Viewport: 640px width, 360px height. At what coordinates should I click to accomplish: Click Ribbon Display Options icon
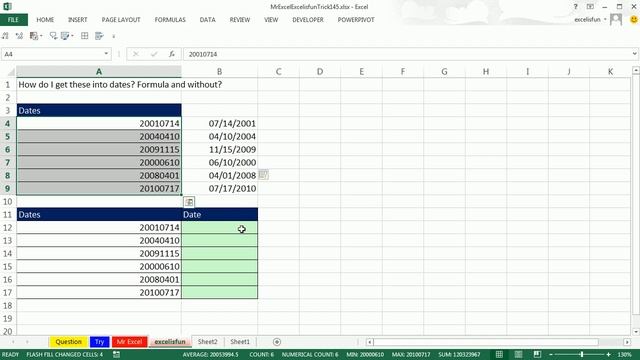(590, 7)
